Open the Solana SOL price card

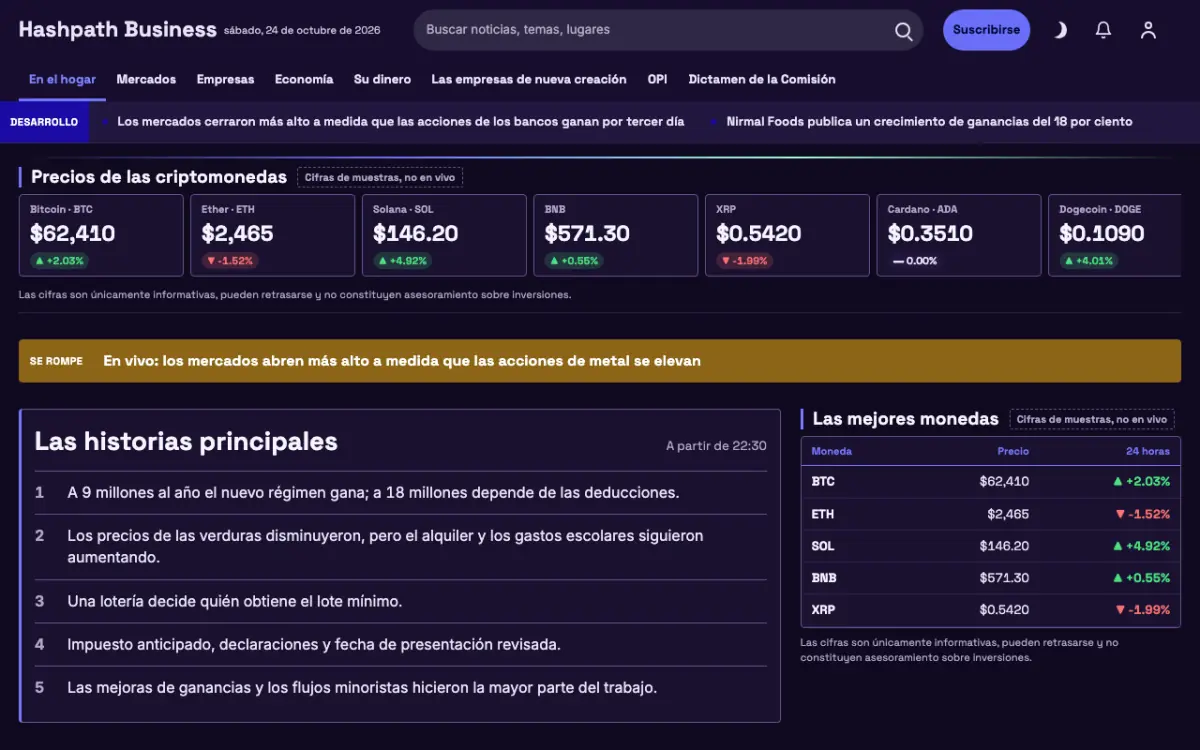(444, 235)
